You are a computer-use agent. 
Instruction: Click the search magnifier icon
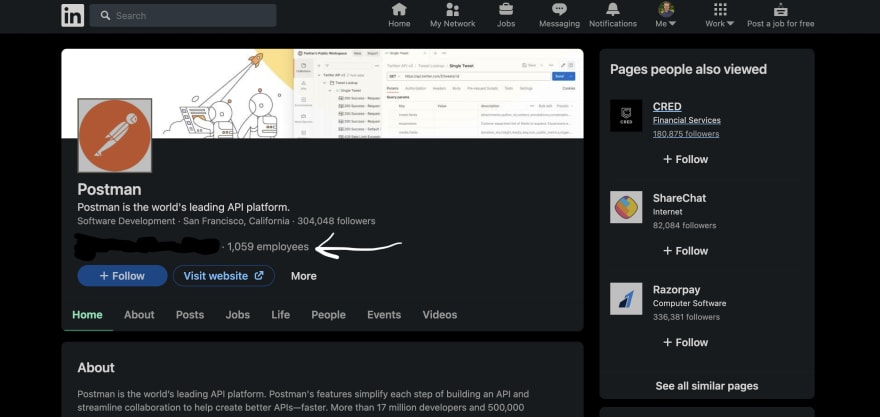tap(105, 16)
